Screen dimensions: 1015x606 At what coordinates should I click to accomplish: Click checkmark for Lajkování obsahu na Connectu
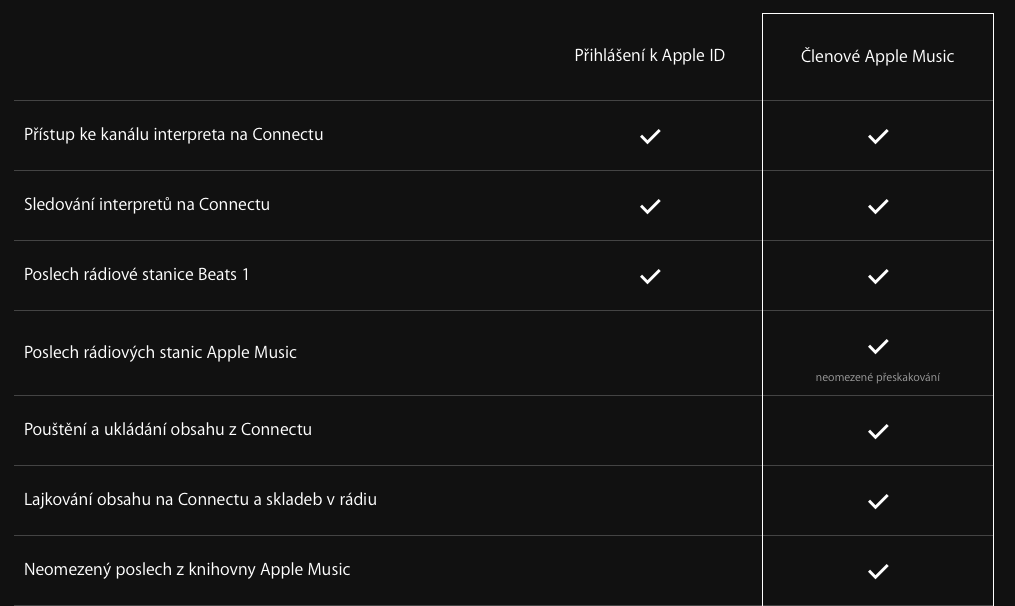[878, 501]
